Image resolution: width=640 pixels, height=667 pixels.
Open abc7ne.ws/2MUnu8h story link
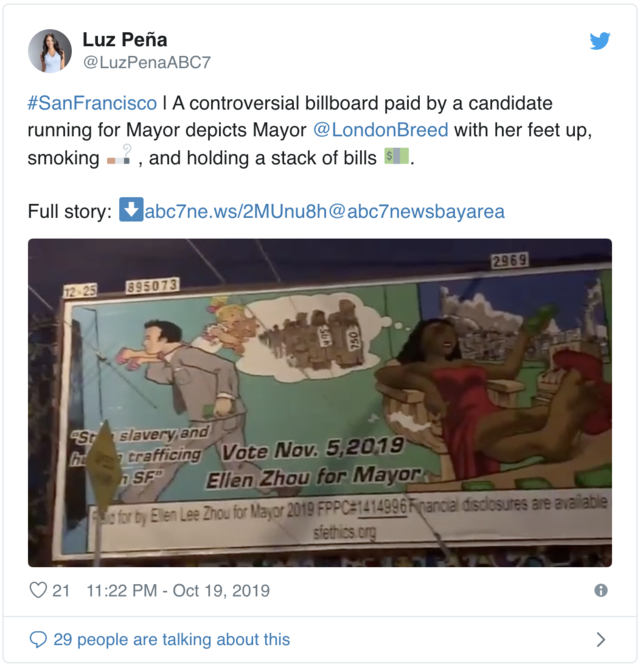[236, 211]
